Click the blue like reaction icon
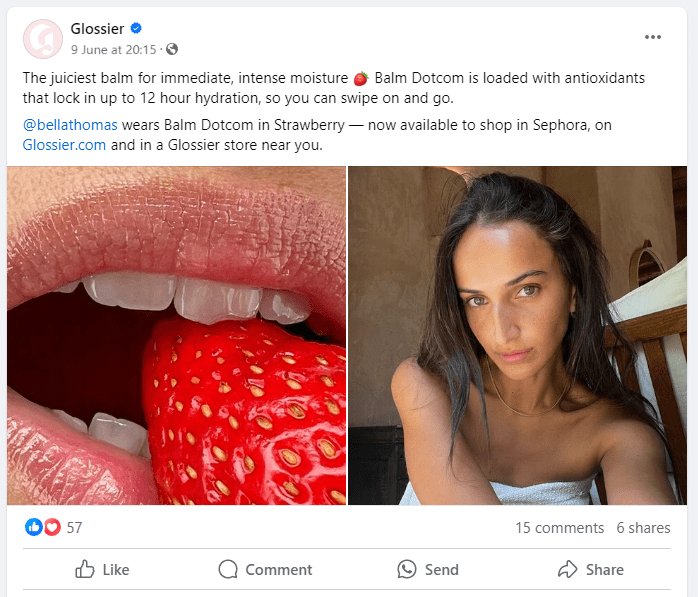Viewport: 698px width, 597px height. coord(33,527)
